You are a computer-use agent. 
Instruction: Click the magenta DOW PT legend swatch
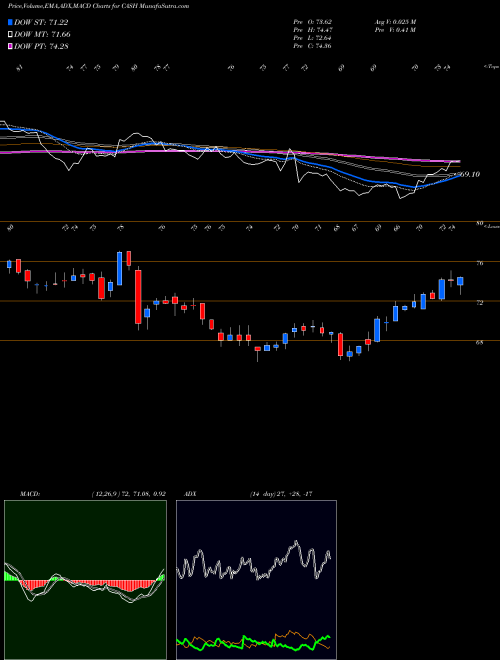[x=11, y=46]
